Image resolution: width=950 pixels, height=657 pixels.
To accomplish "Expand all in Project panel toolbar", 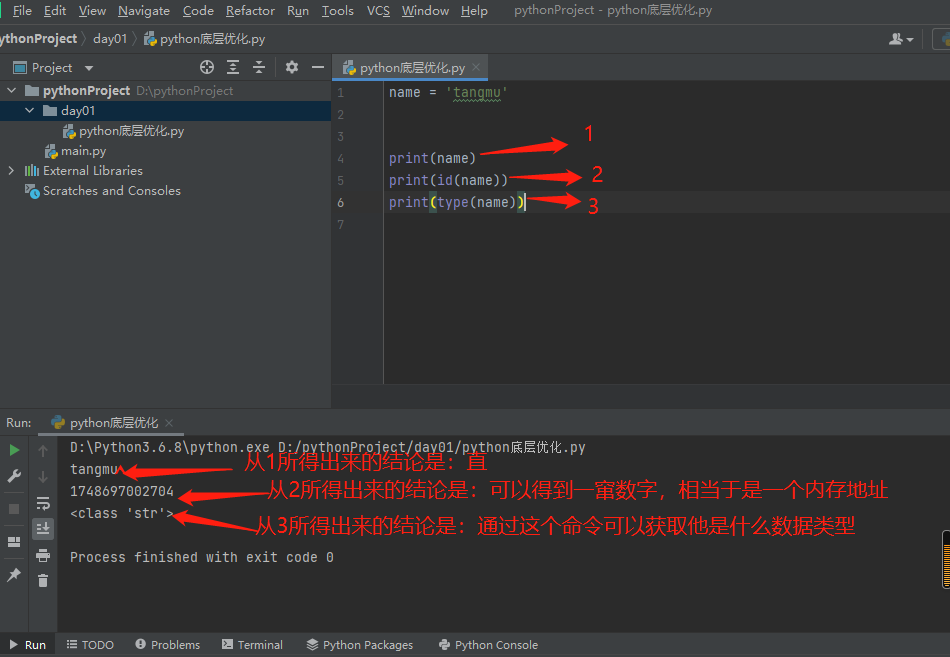I will point(233,67).
